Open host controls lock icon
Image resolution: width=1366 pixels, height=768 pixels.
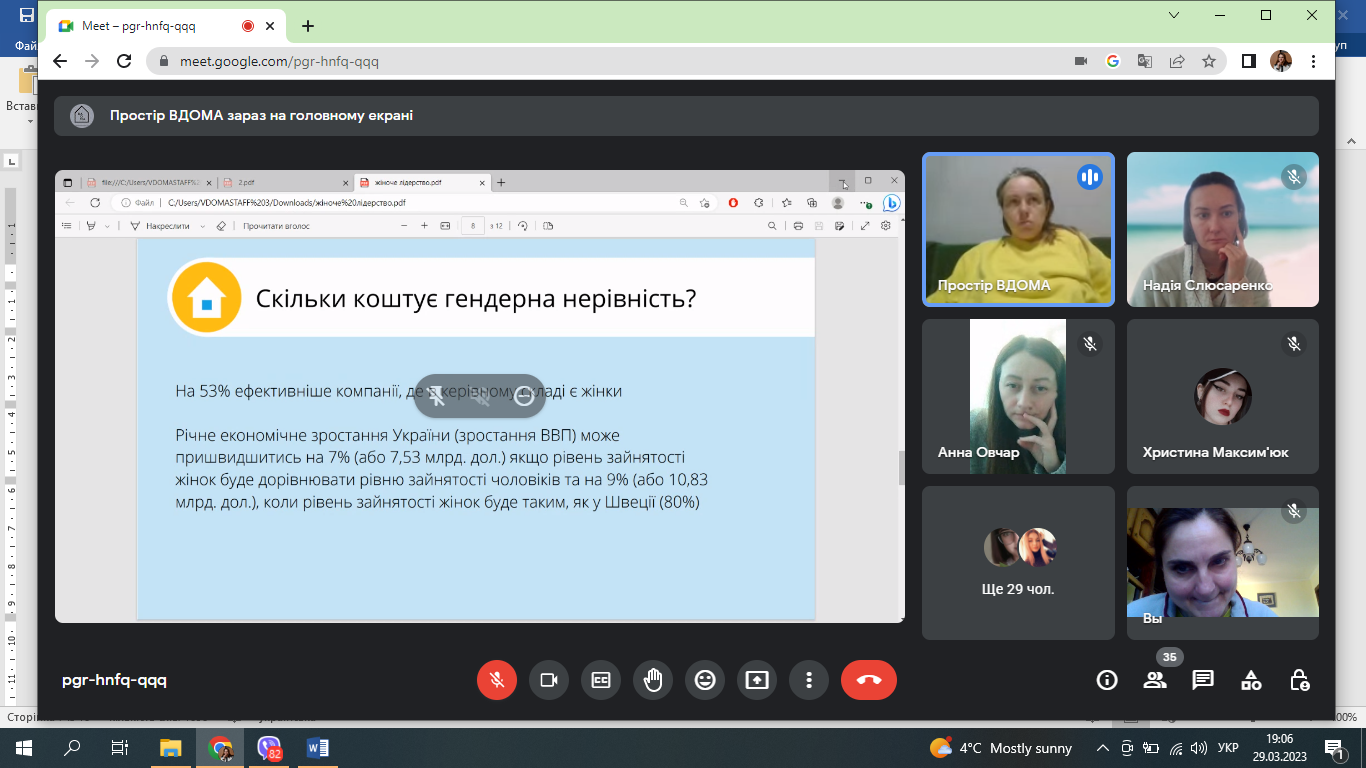[1299, 680]
